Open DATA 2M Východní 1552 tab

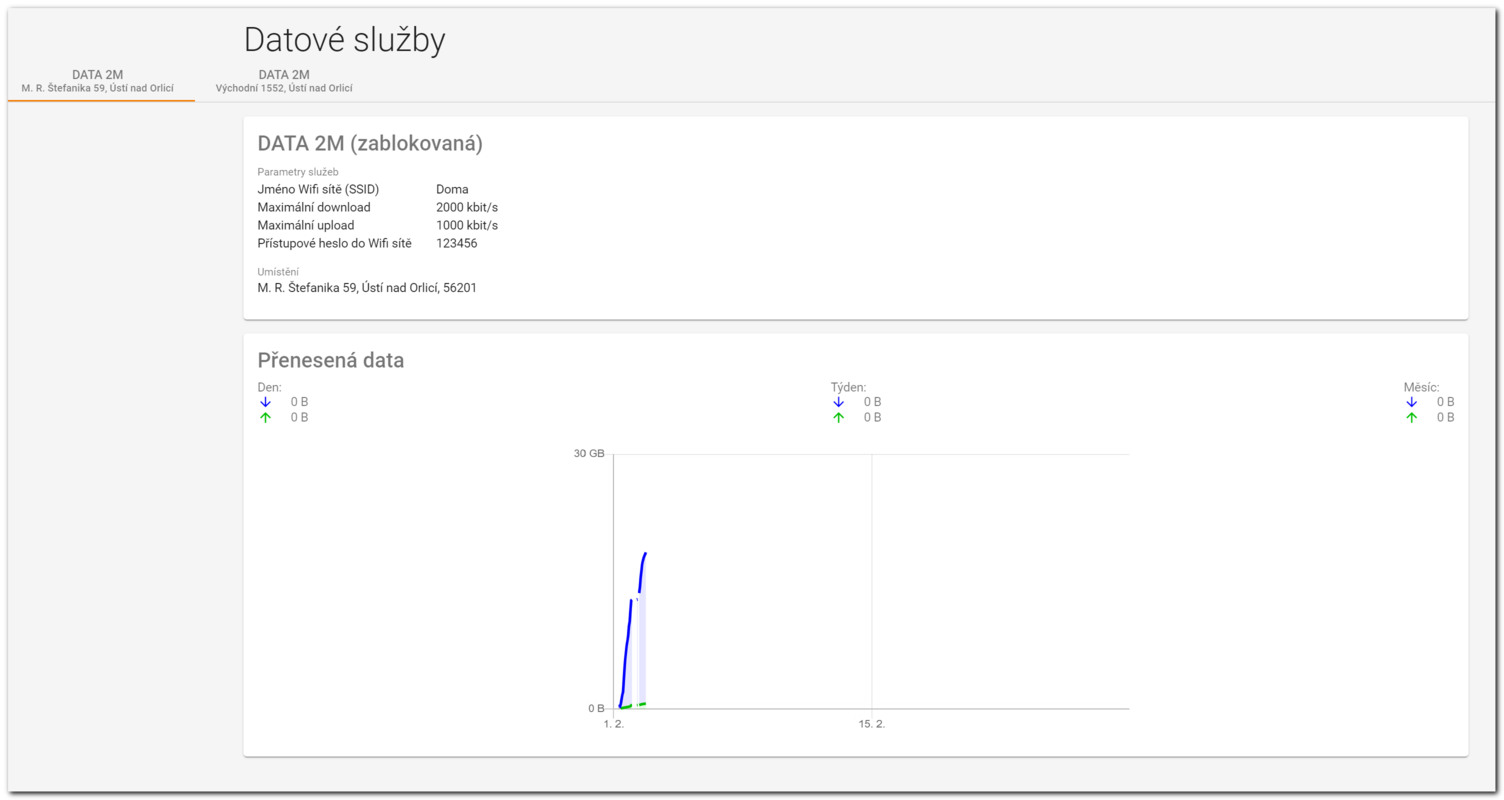pos(284,81)
